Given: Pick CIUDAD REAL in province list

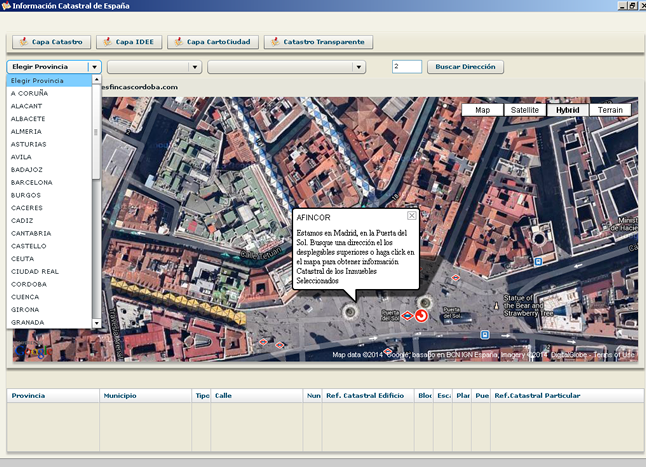Looking at the screenshot, I should click(x=49, y=272).
